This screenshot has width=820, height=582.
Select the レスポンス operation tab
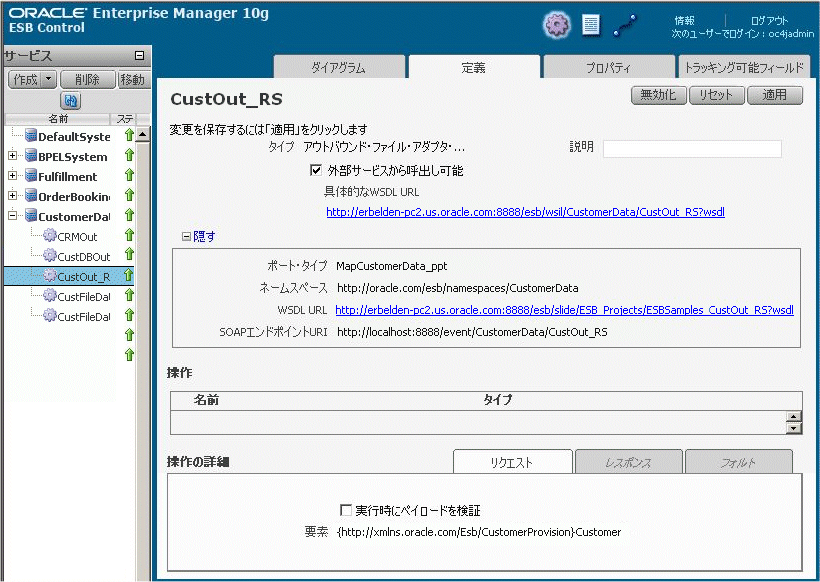point(629,461)
